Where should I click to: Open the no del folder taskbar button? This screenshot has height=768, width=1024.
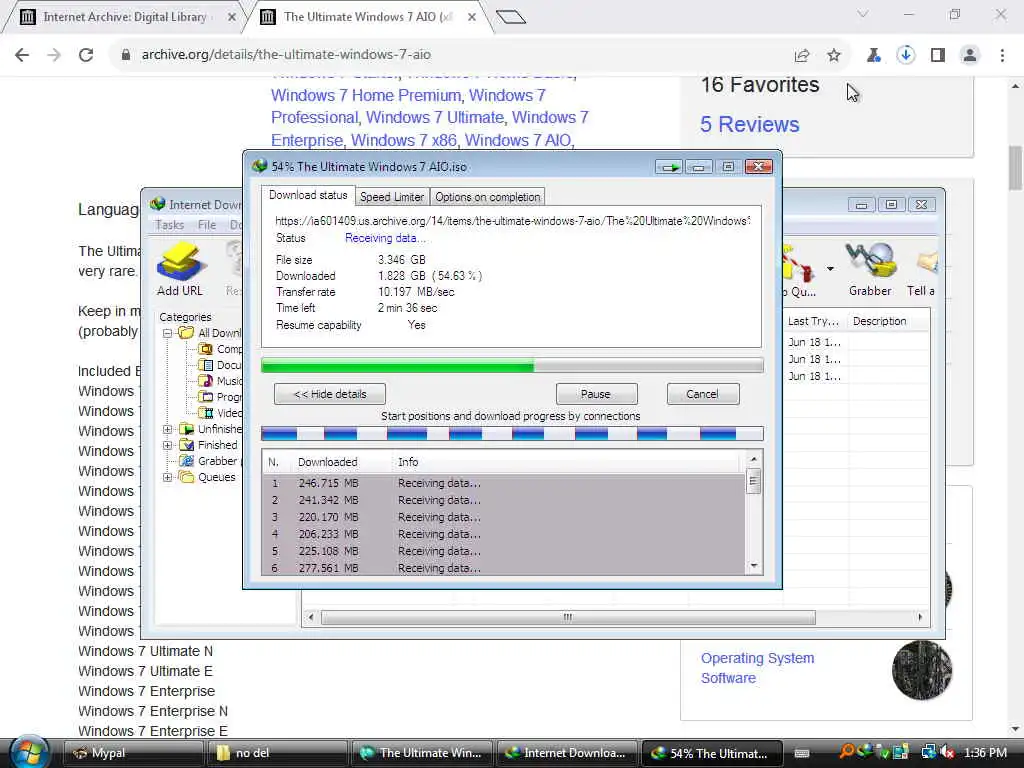click(279, 753)
